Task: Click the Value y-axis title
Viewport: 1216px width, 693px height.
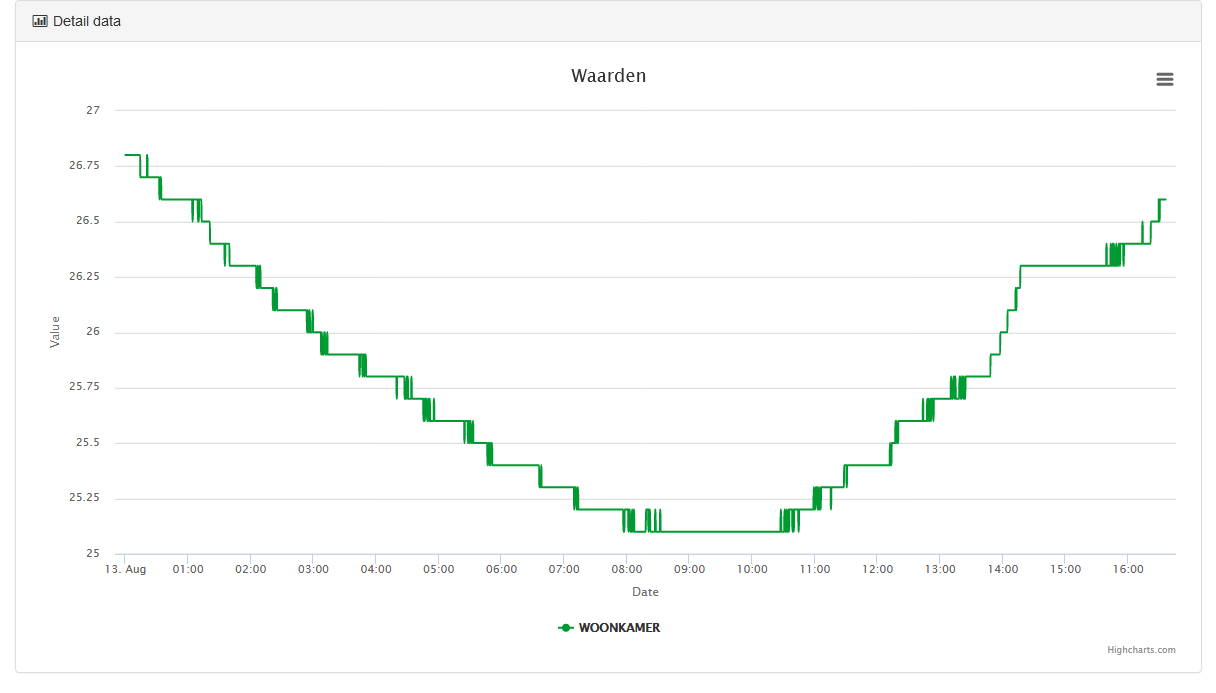Action: point(55,332)
